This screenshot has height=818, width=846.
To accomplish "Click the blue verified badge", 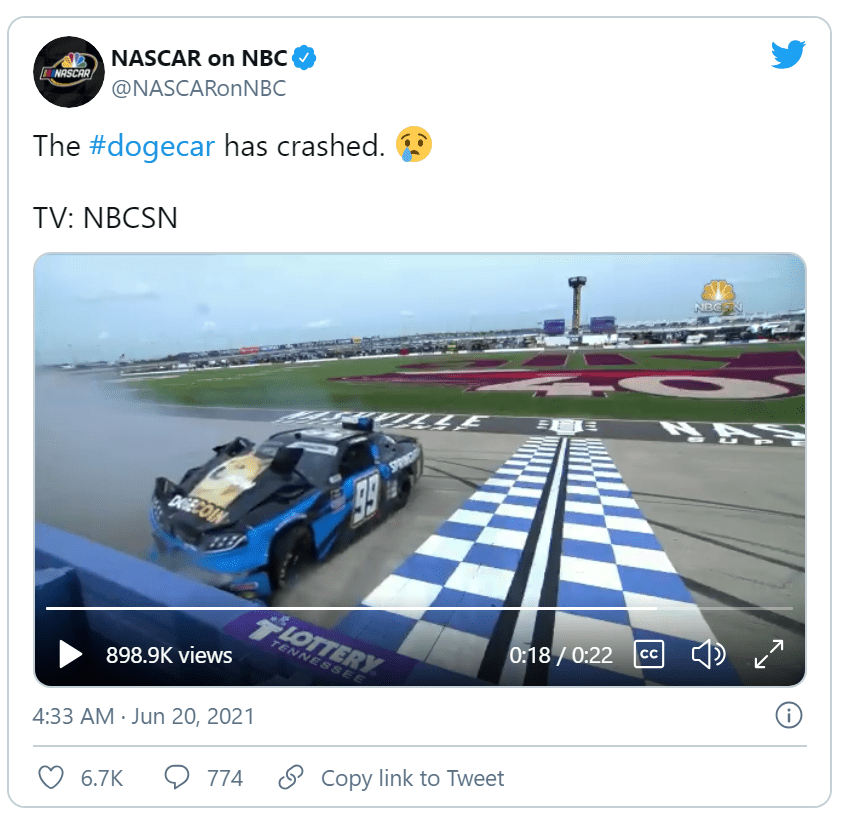I will click(305, 59).
